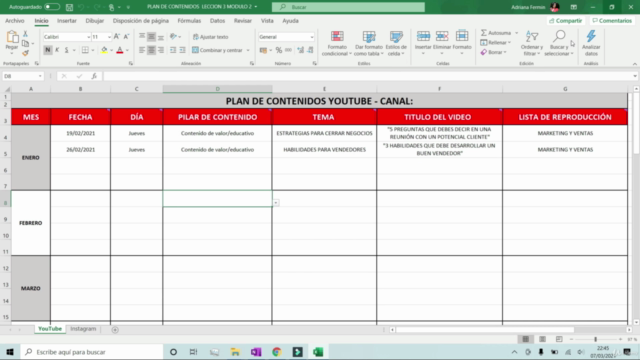The height and width of the screenshot is (360, 640).
Task: Adjust the zoom slider in status bar
Action: pyautogui.click(x=596, y=339)
